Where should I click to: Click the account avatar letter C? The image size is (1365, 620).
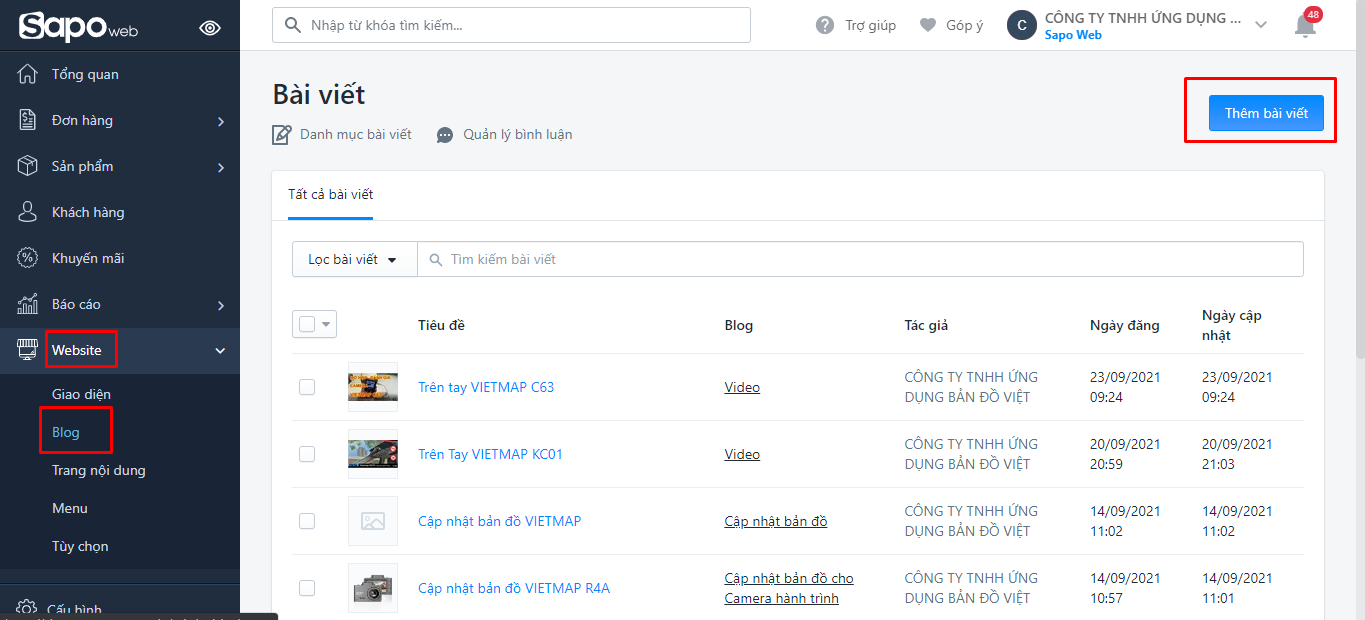coord(1021,25)
